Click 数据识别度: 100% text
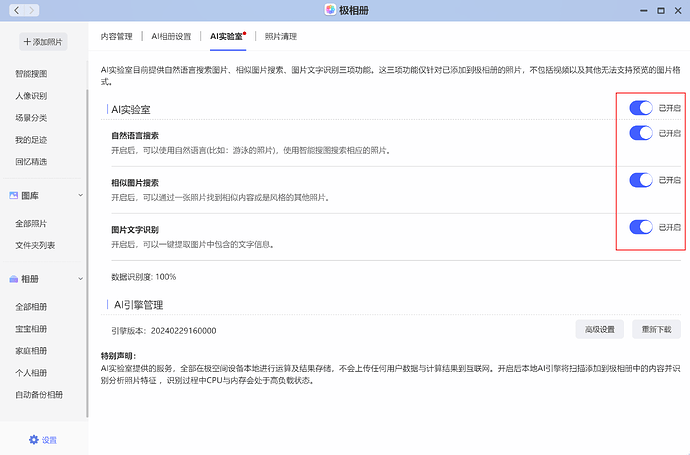 tap(143, 277)
